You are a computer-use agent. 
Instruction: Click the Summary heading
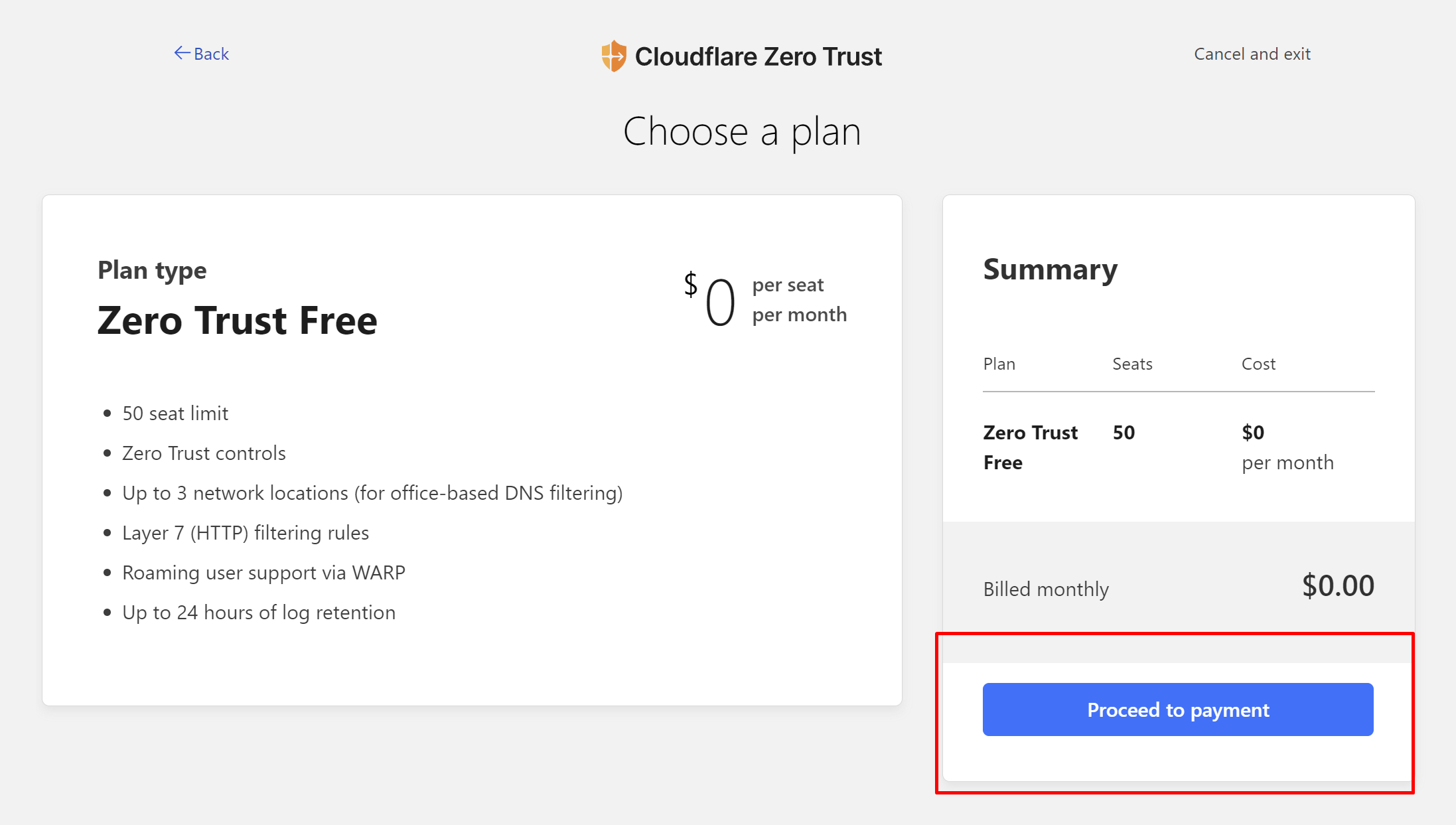point(1050,269)
